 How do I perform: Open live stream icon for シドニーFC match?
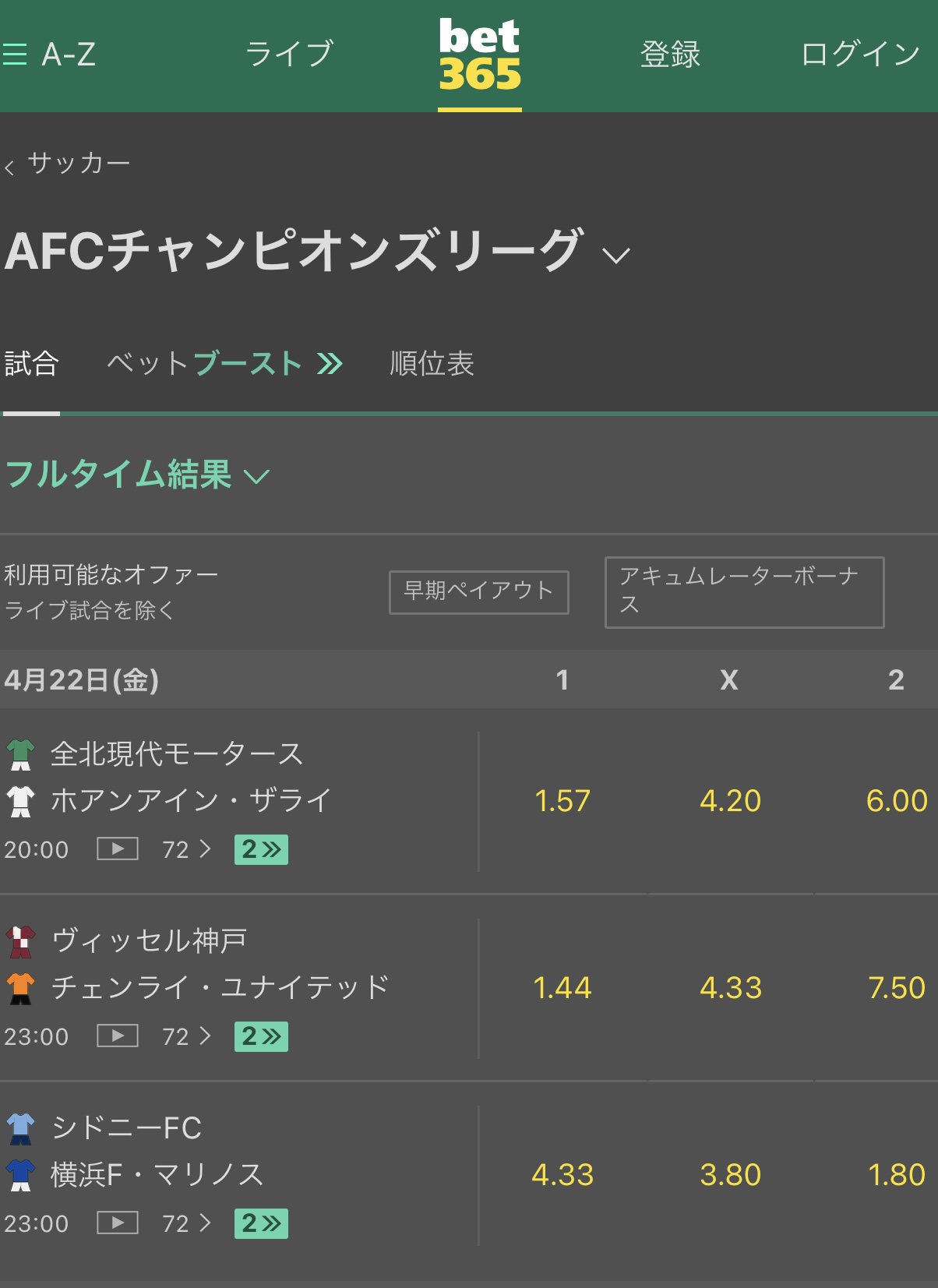pyautogui.click(x=118, y=1223)
